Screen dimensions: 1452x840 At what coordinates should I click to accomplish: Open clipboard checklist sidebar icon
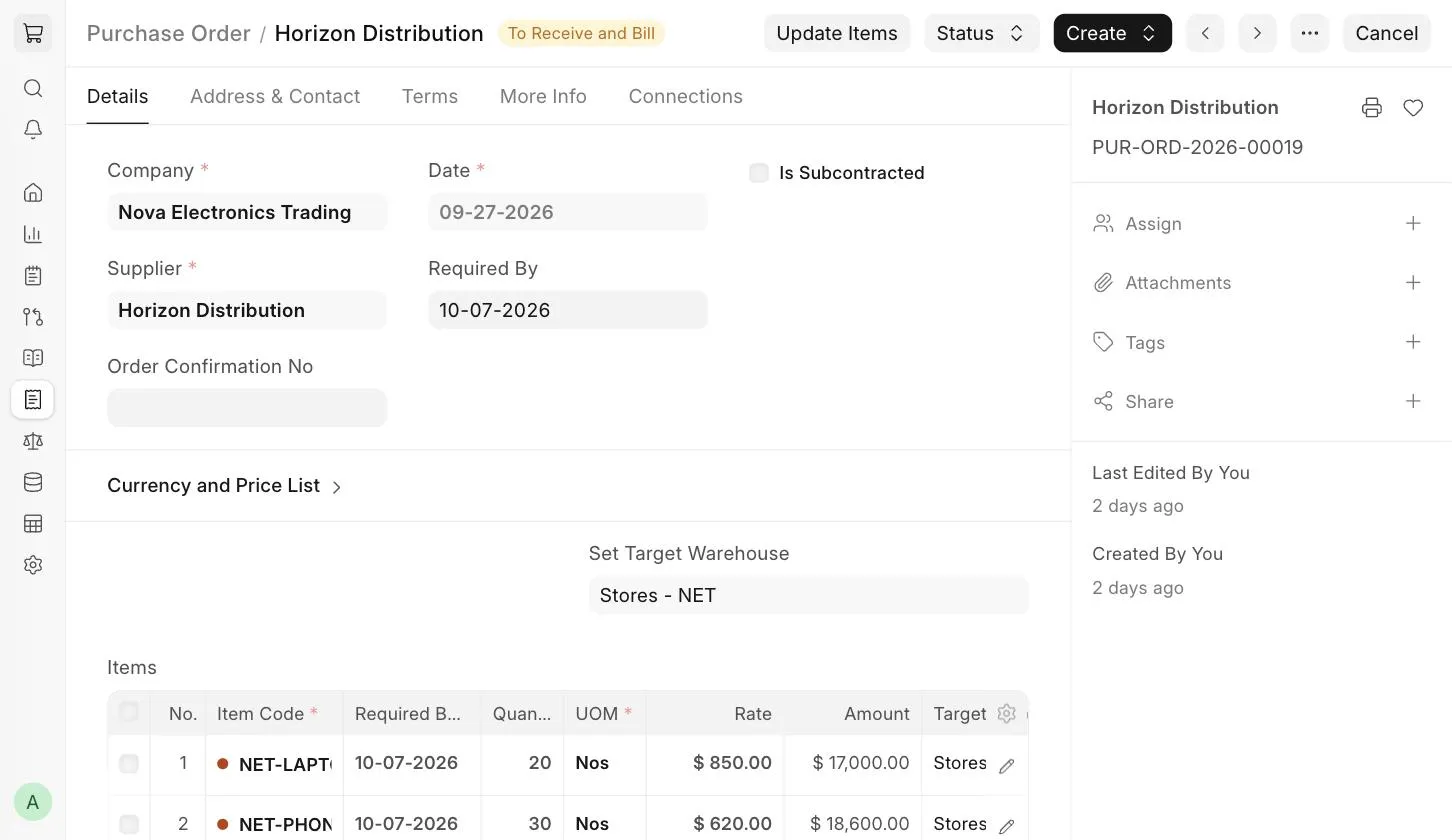33,275
